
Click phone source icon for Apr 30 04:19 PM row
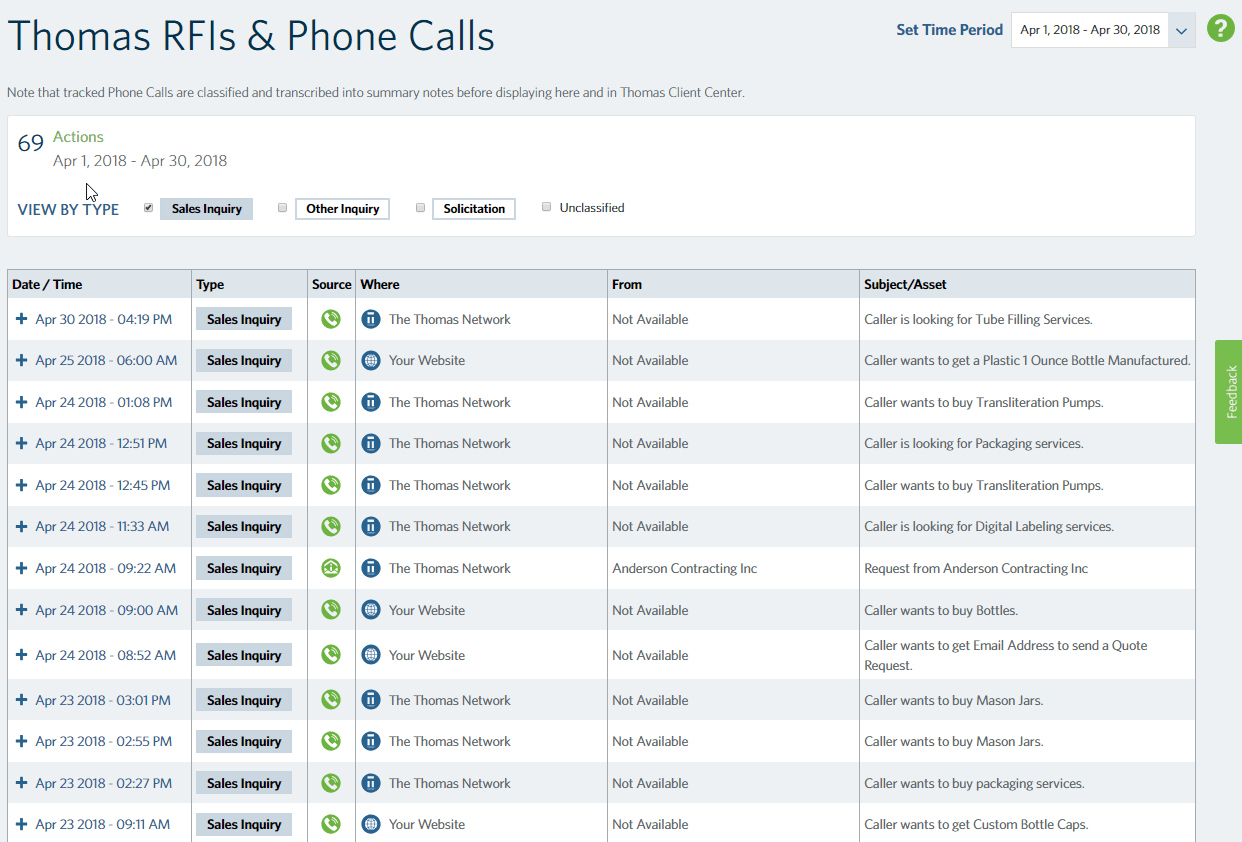[x=331, y=320]
